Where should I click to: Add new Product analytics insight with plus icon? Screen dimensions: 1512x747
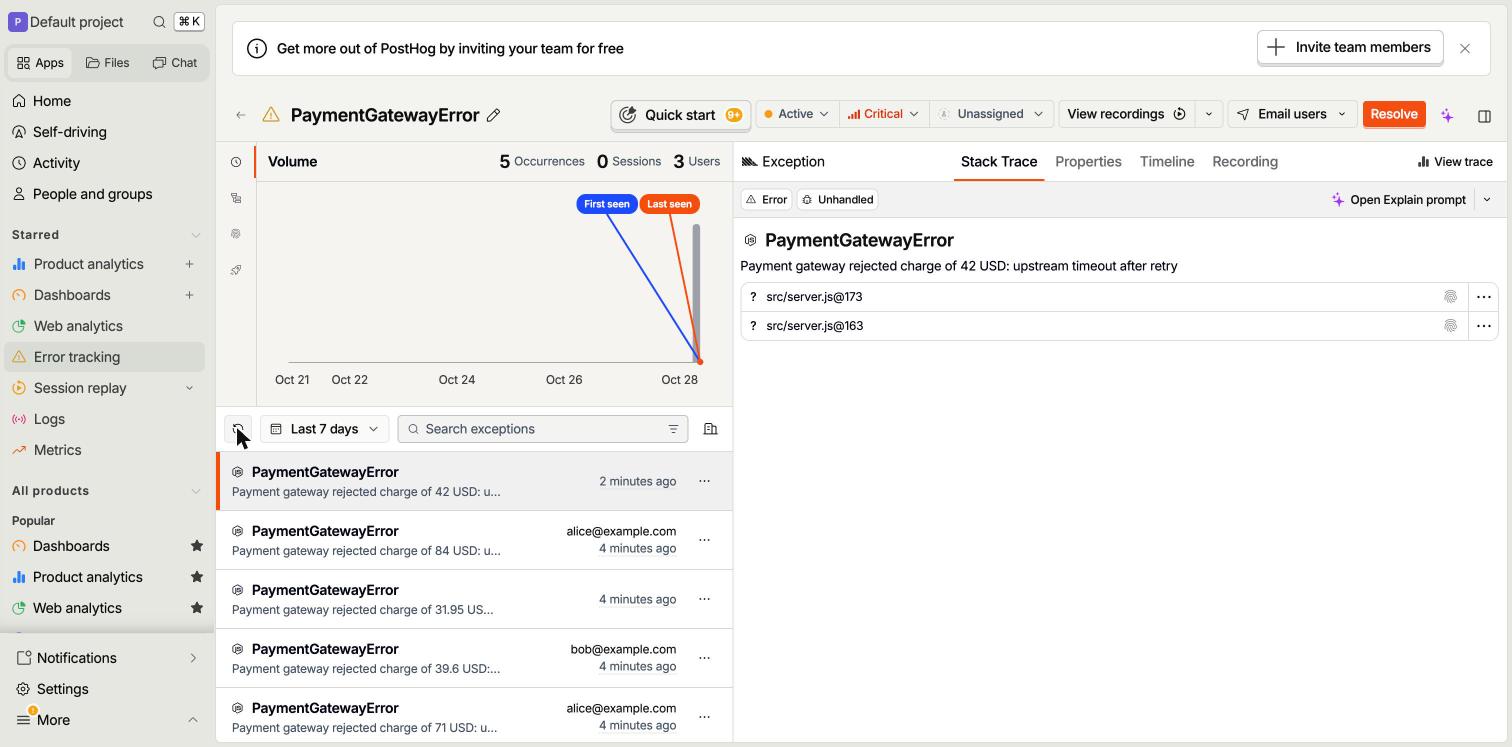(x=189, y=264)
